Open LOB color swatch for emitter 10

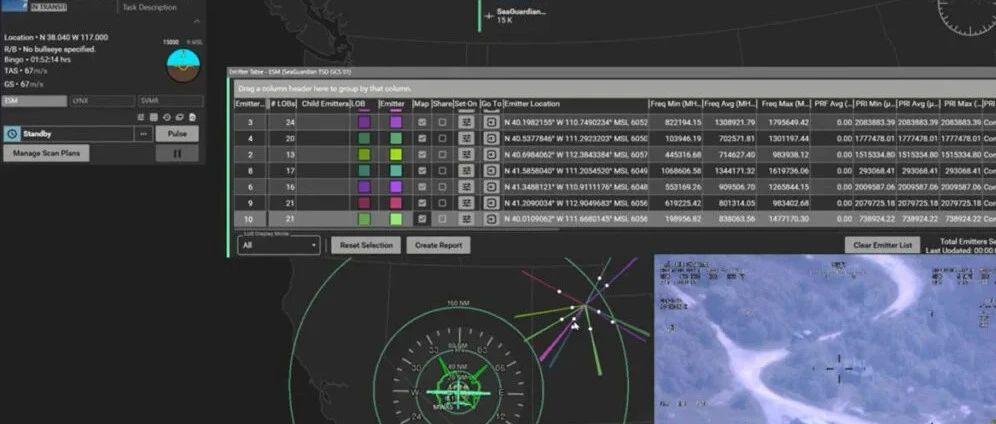click(364, 219)
